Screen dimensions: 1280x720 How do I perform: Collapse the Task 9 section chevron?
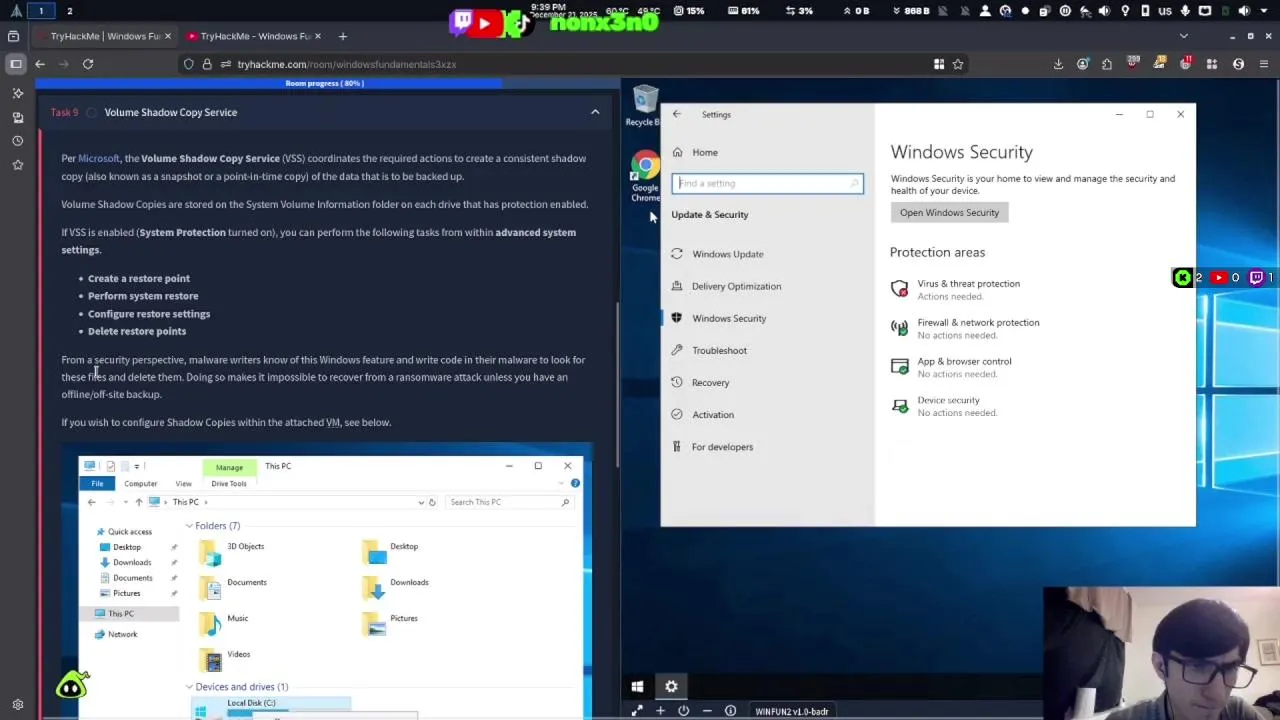pos(595,112)
